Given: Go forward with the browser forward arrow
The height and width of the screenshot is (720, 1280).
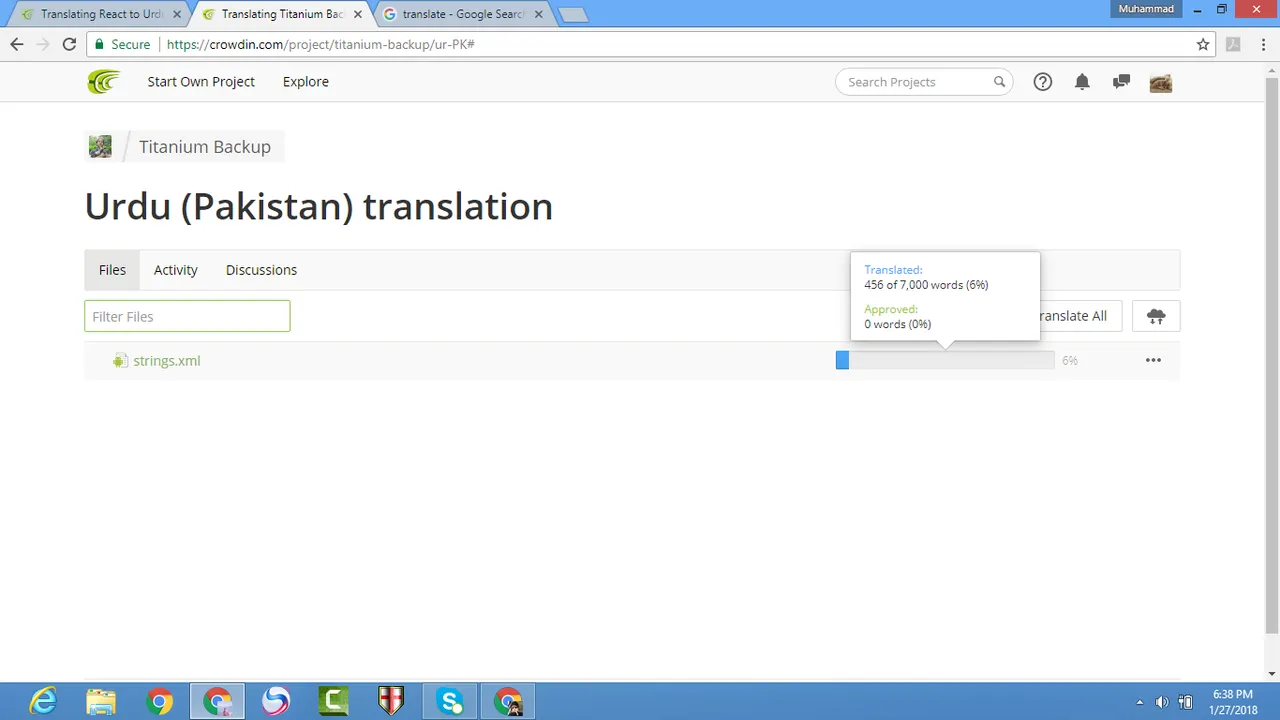Looking at the screenshot, I should pos(43,44).
